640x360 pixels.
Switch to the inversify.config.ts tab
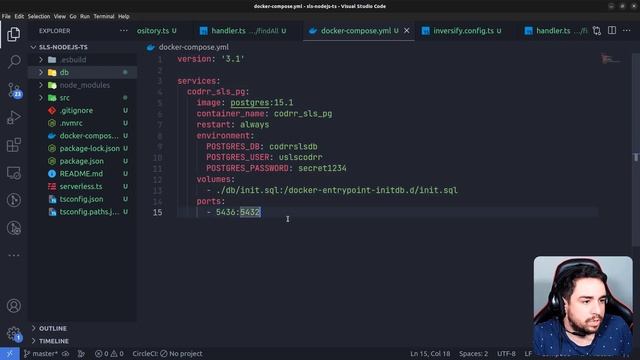(463, 31)
